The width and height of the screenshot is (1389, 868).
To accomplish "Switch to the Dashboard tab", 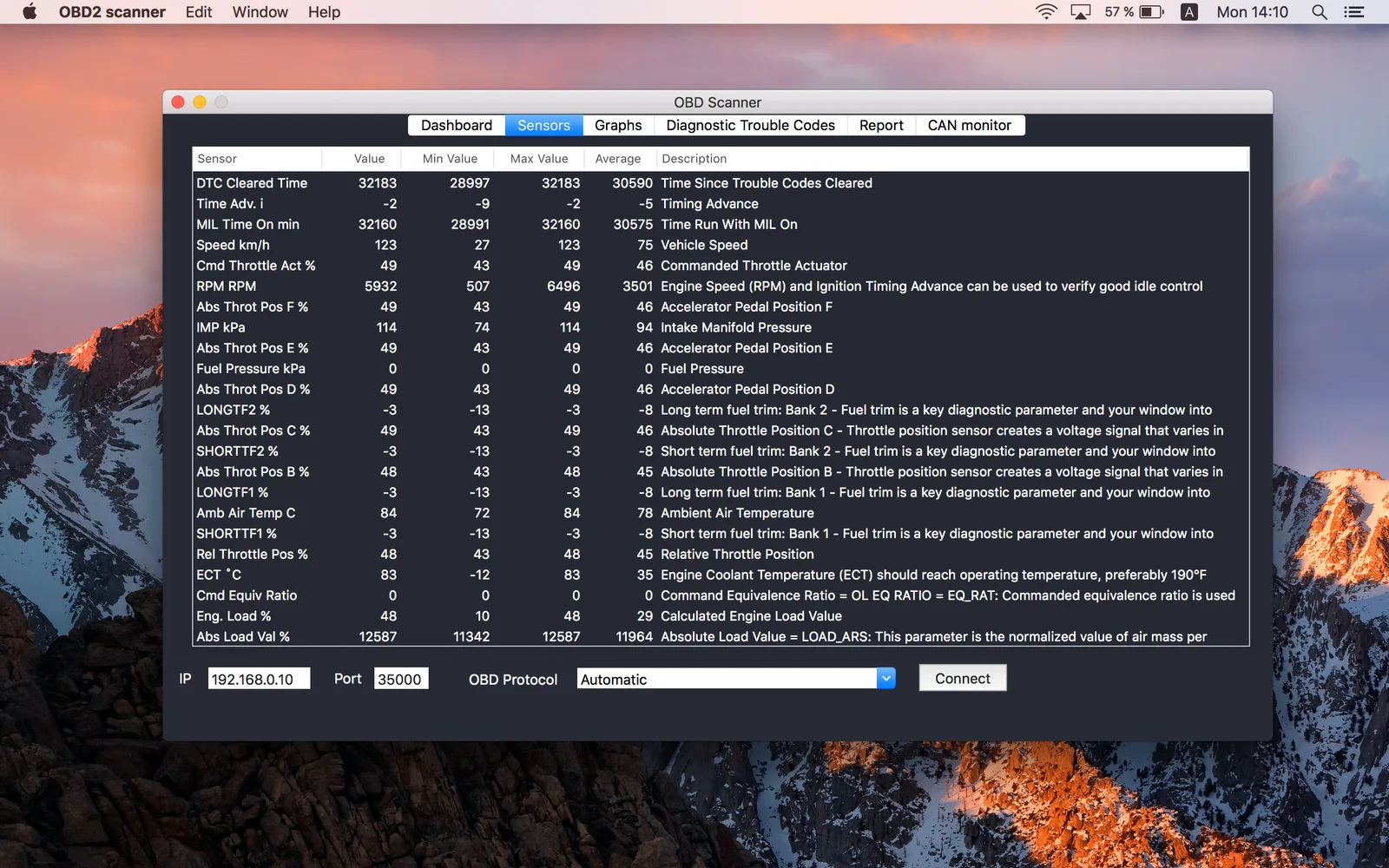I will (x=457, y=125).
